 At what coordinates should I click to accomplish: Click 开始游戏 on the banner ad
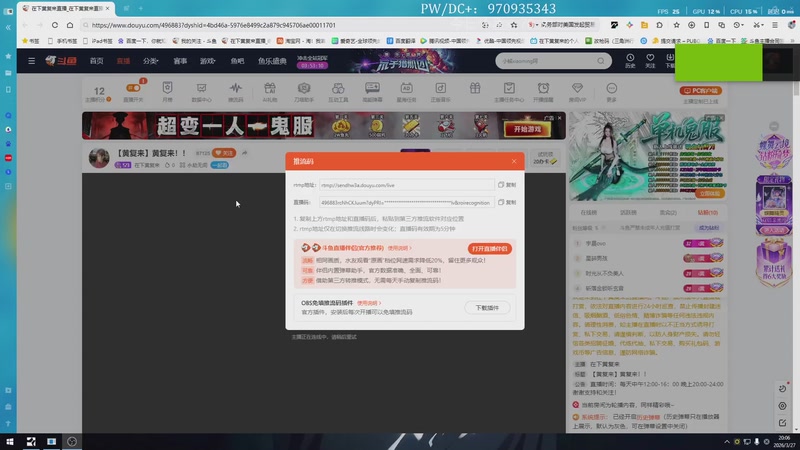[x=527, y=129]
